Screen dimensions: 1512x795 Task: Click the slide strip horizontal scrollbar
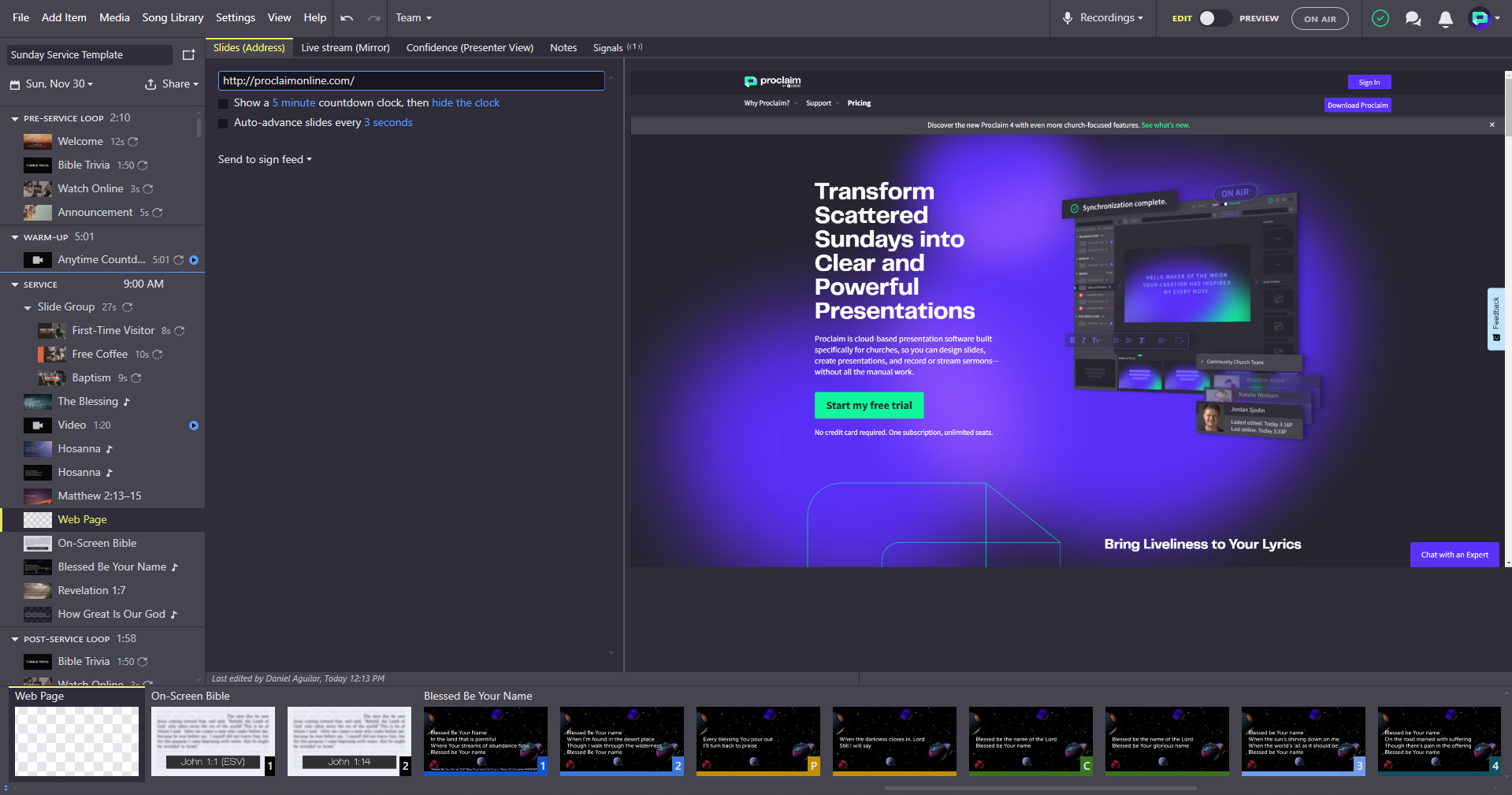(1040, 788)
